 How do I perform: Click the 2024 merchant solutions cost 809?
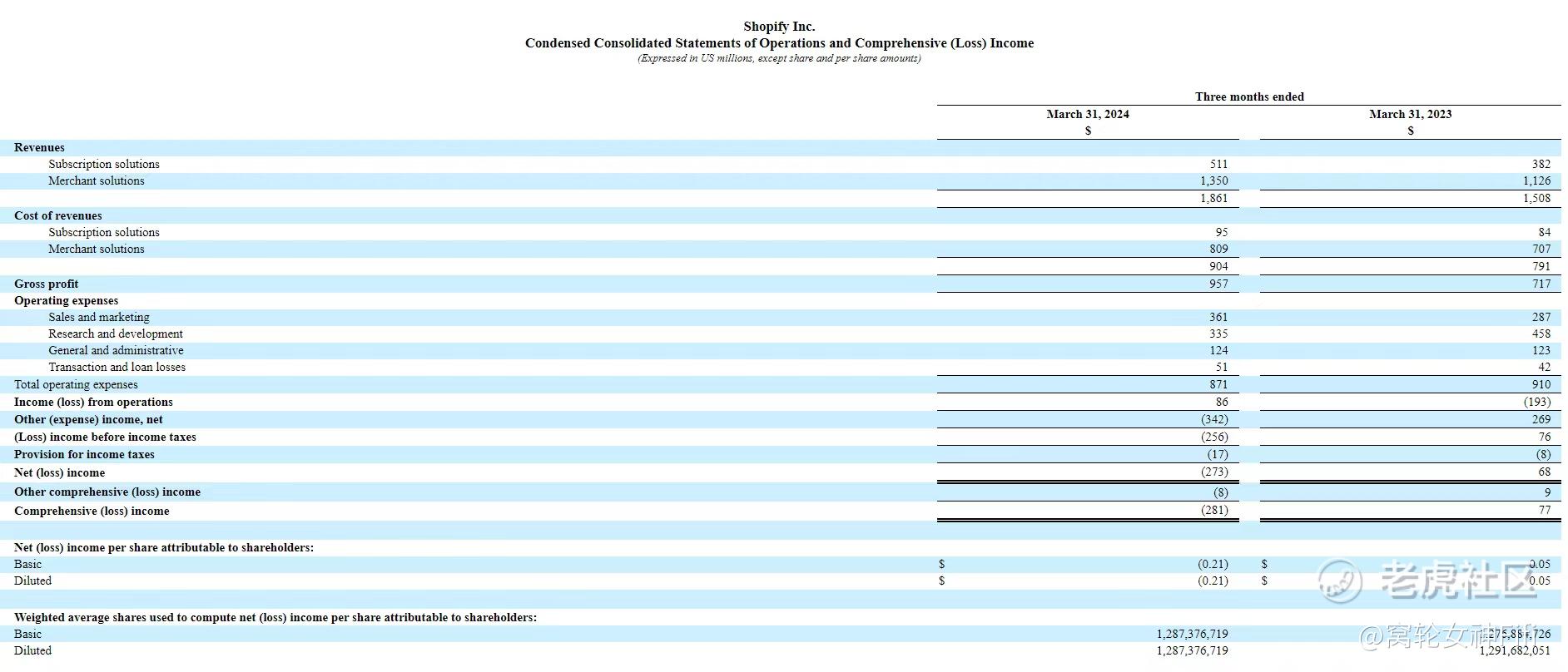click(1218, 249)
